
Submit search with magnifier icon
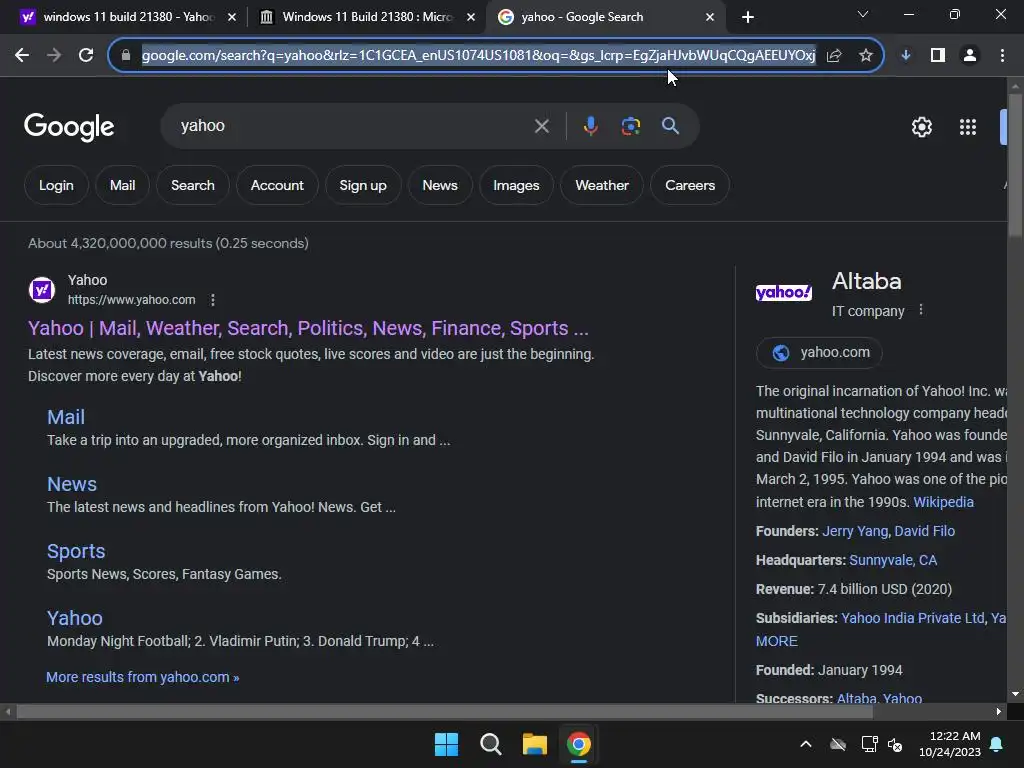coord(670,126)
